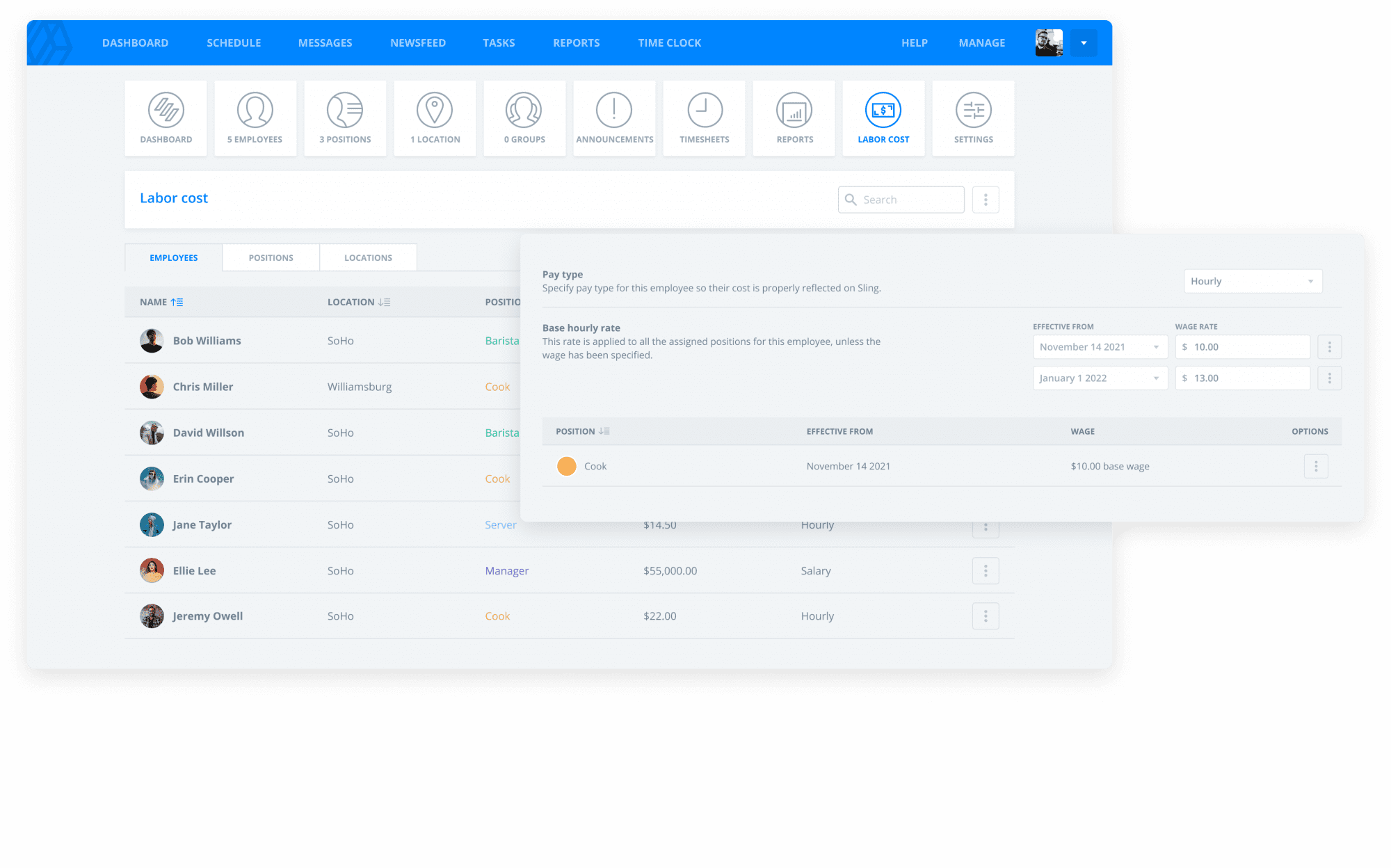Click the three-dot menu for Ellie Lee
Viewport: 1391px width, 868px height.
tap(985, 570)
